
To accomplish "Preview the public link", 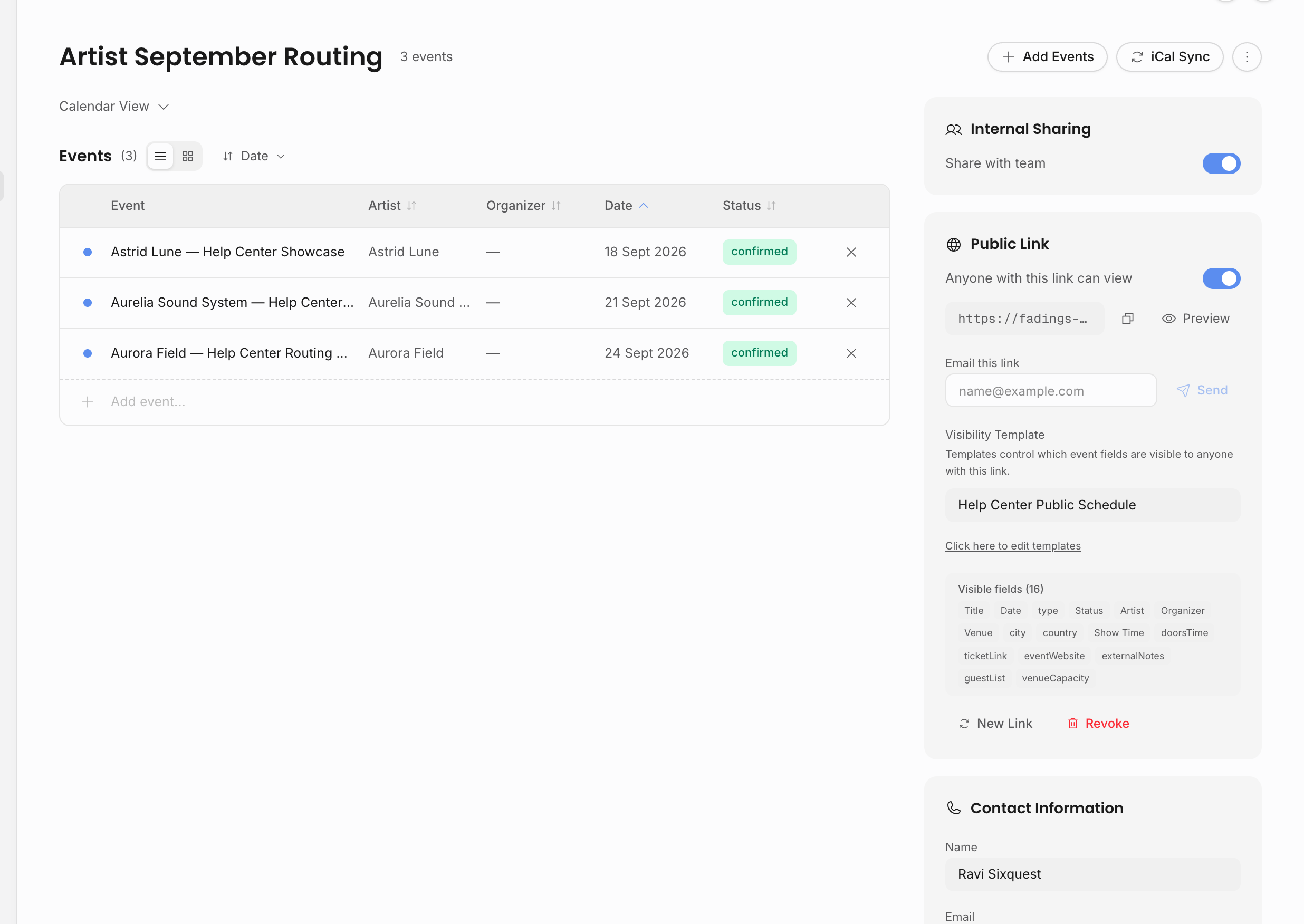I will click(1195, 319).
